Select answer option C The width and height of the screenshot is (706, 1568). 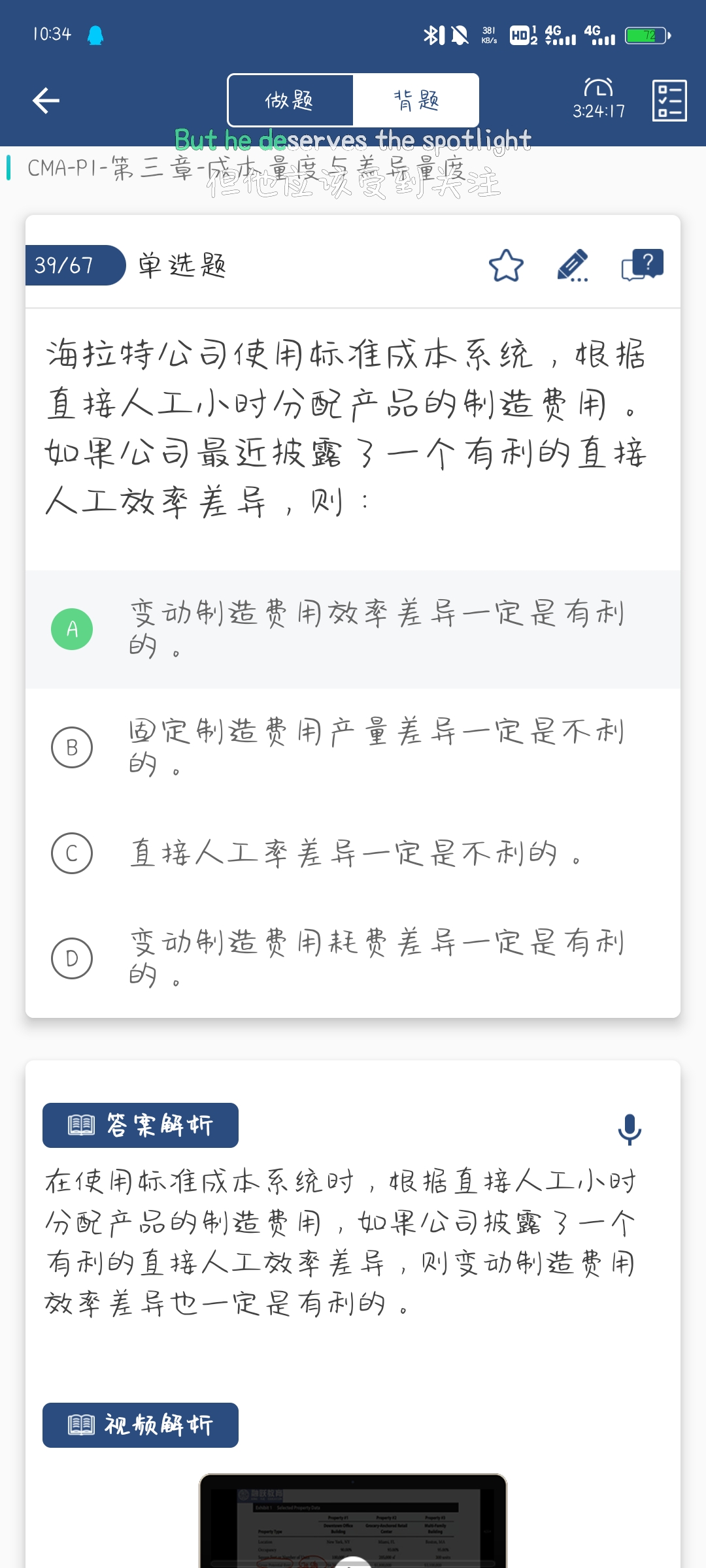pos(72,853)
